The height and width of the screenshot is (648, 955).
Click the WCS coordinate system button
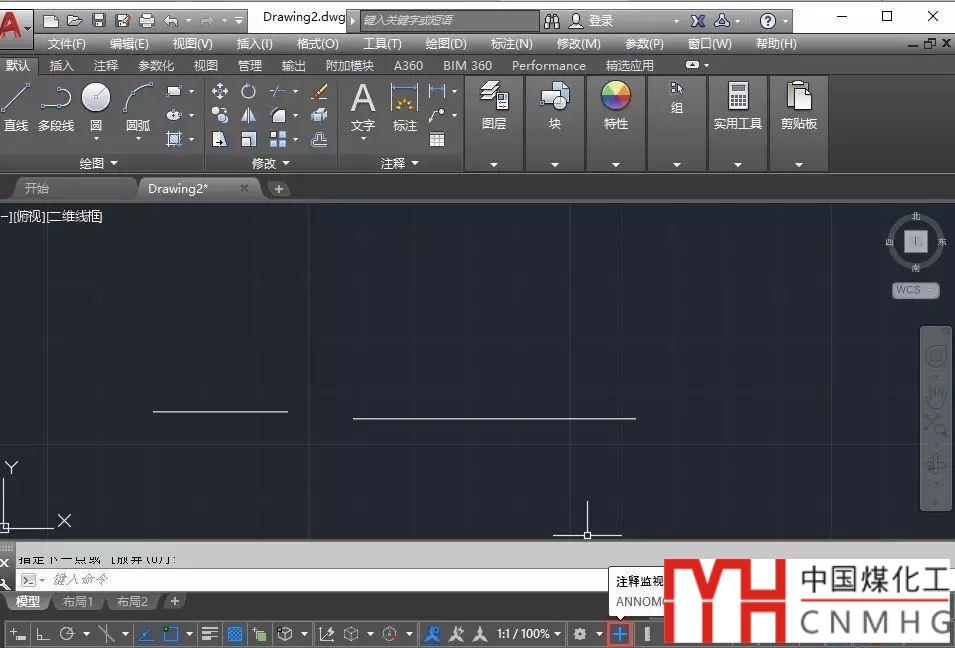(x=915, y=290)
